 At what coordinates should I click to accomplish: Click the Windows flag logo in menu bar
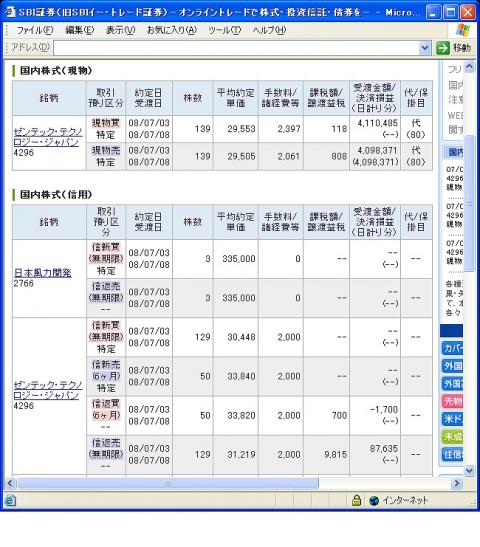pos(463,30)
